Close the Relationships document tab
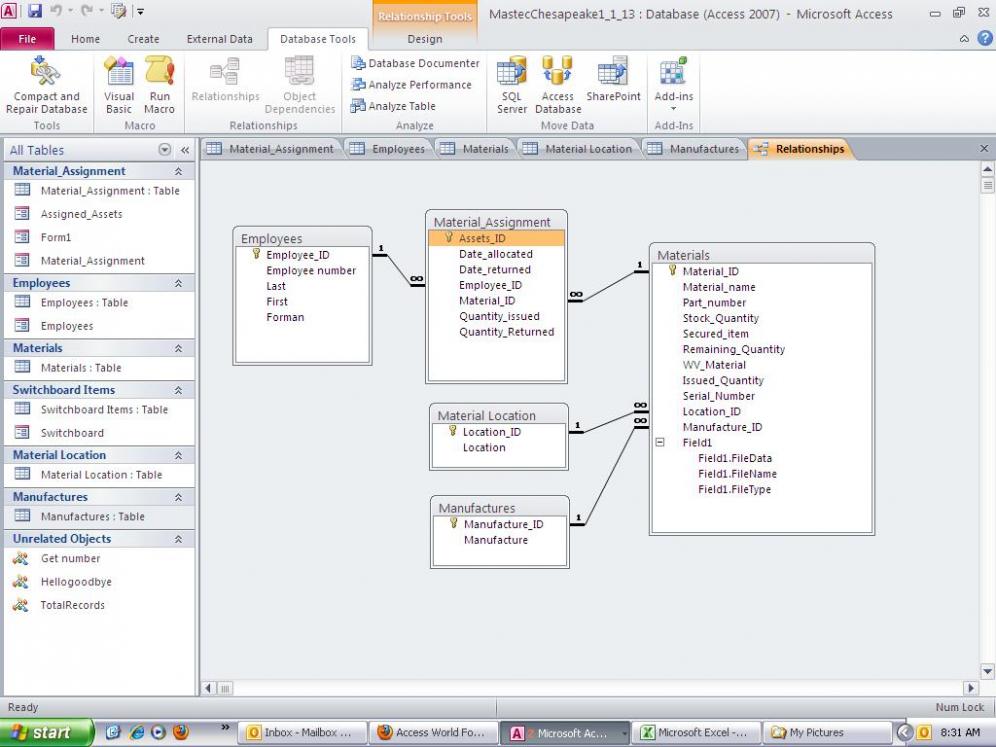 [x=984, y=149]
